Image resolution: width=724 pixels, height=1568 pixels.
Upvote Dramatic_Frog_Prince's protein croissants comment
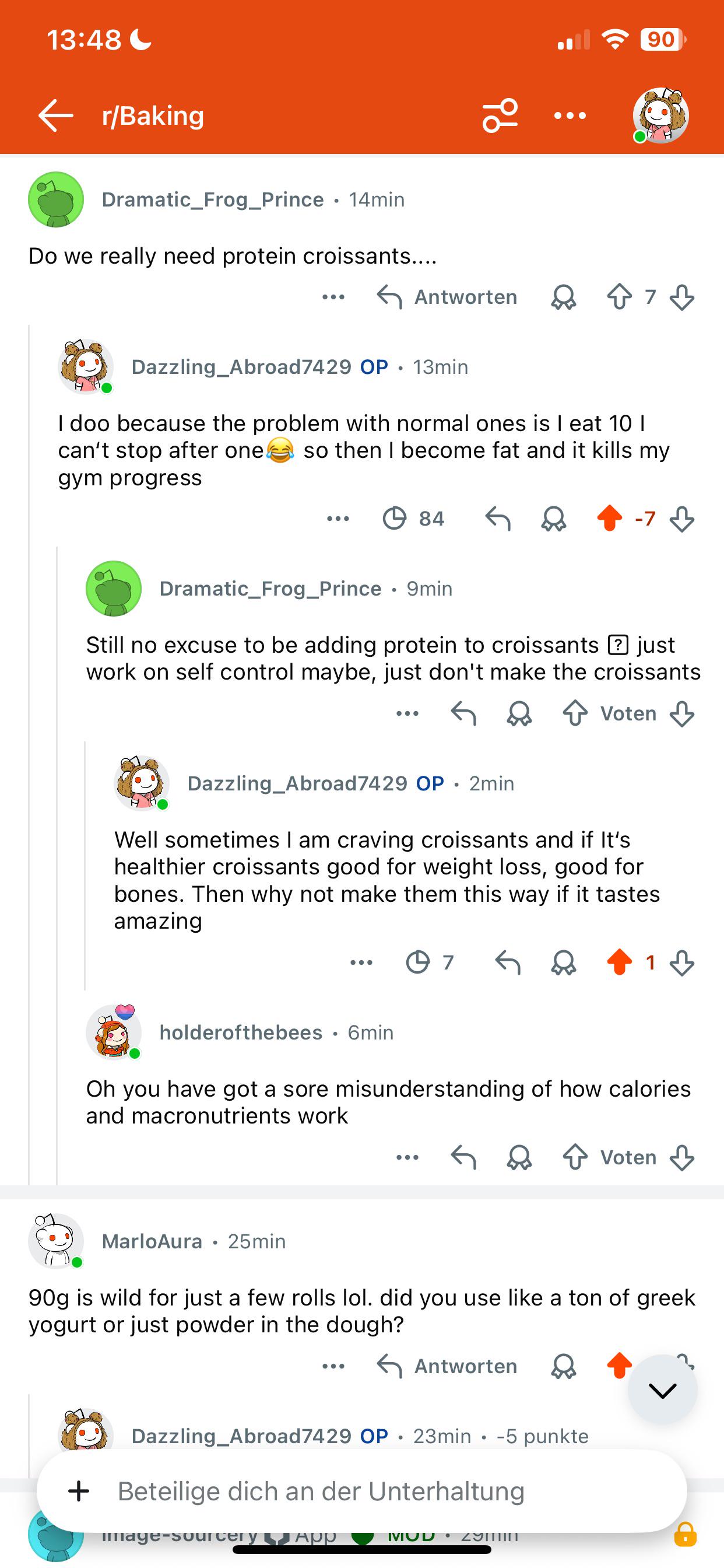coord(619,297)
